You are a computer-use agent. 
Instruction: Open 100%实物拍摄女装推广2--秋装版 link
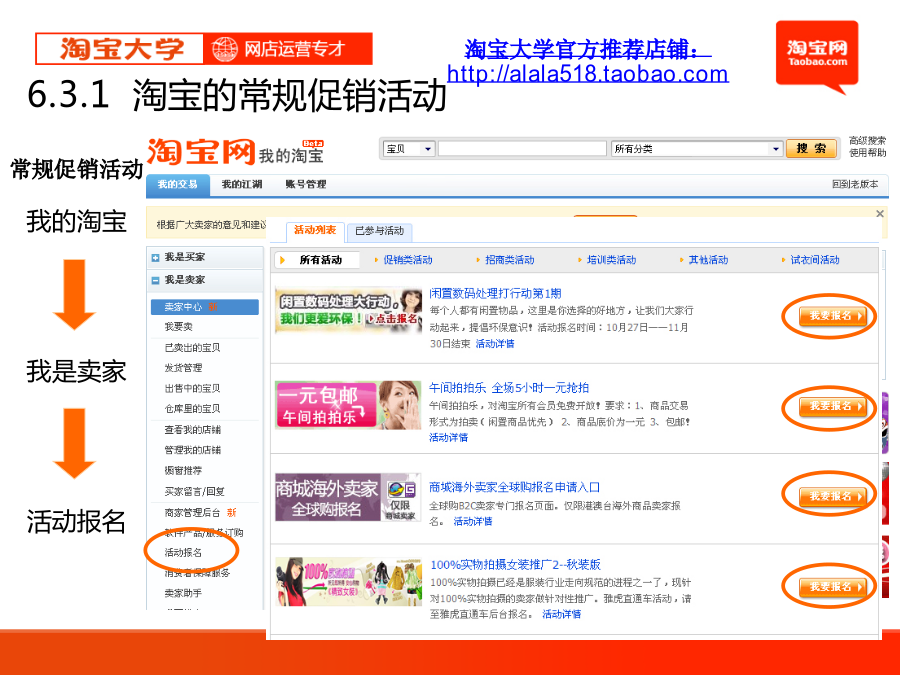pyautogui.click(x=515, y=564)
